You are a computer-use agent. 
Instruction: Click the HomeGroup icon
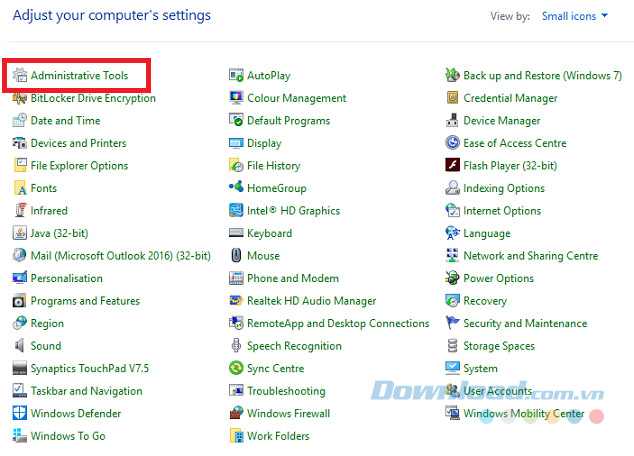click(x=236, y=187)
